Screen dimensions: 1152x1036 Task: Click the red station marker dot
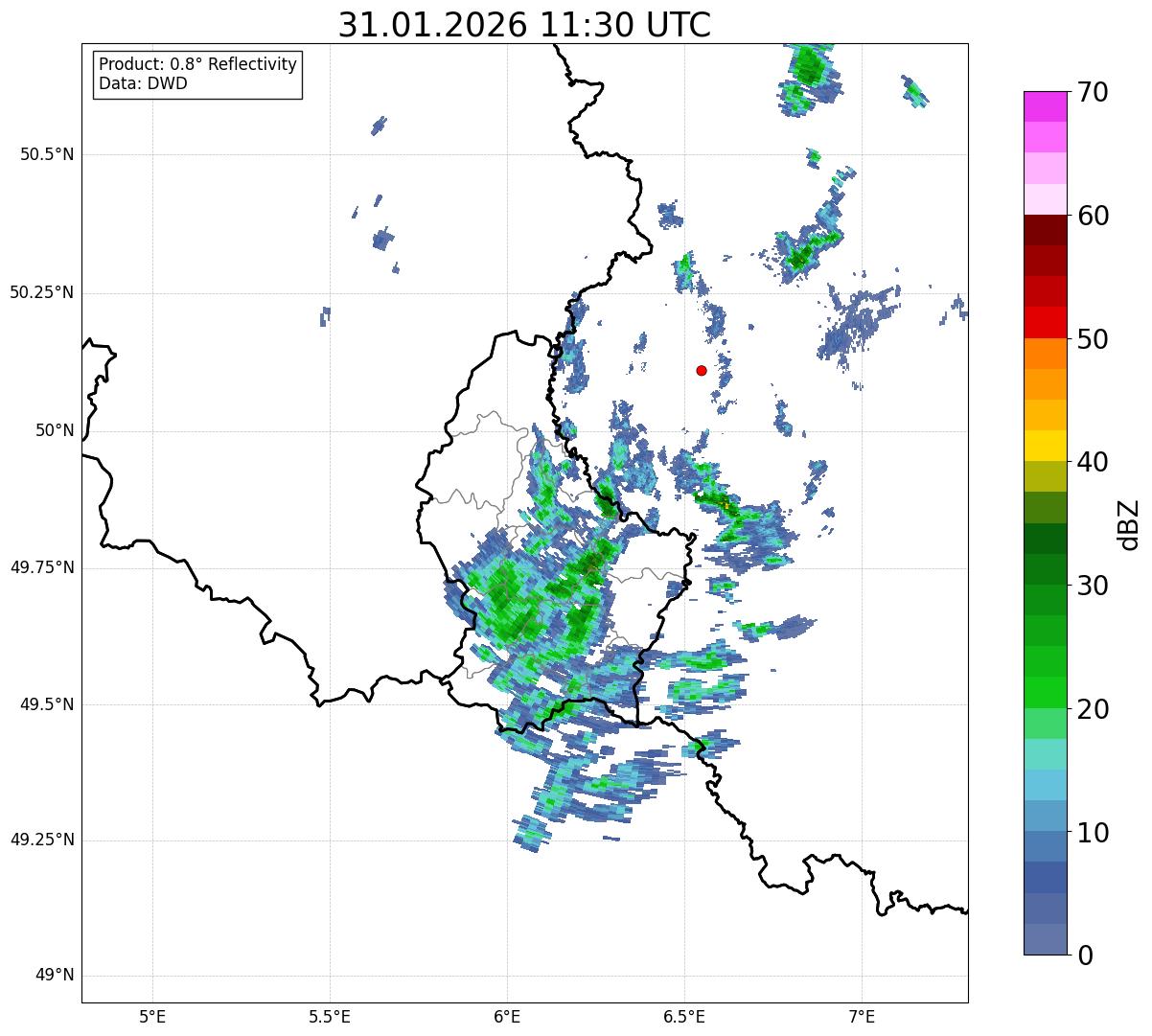coord(702,370)
